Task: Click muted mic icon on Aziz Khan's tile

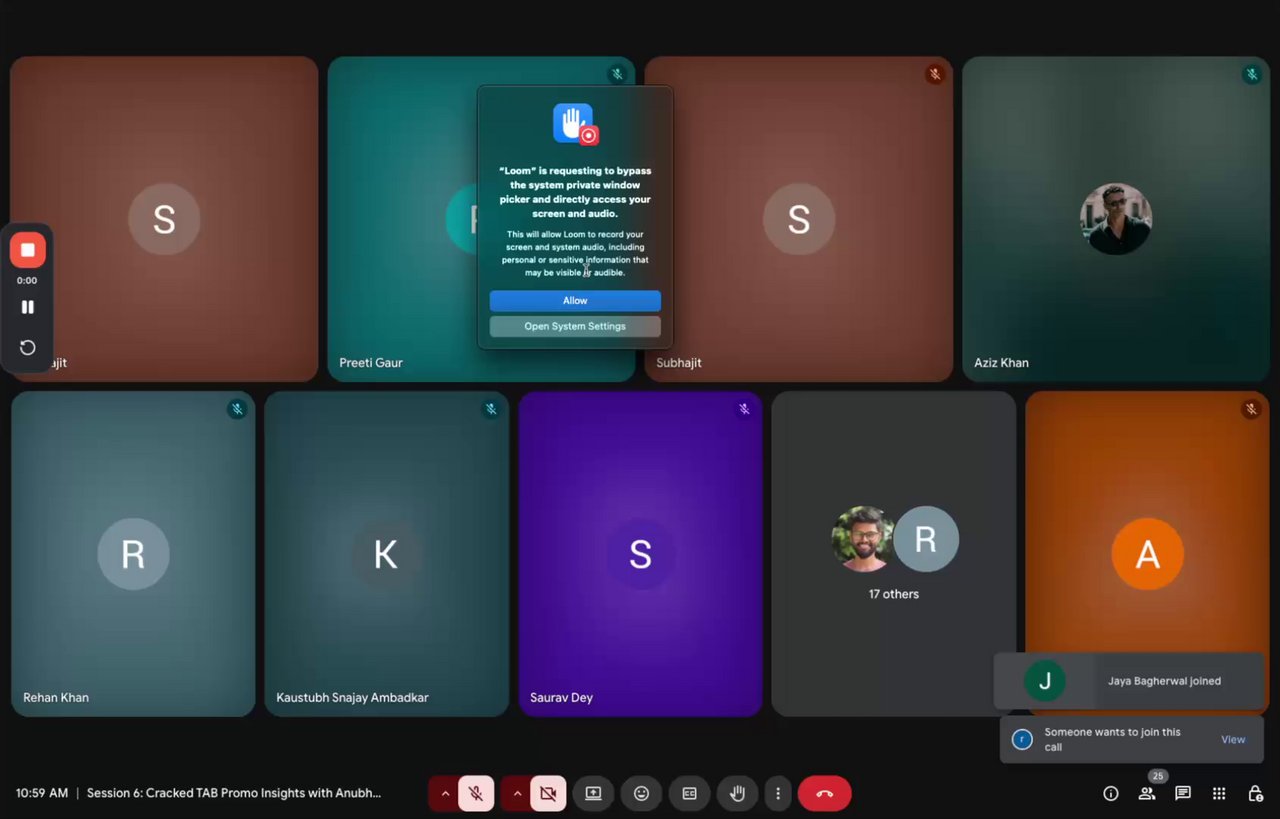Action: pyautogui.click(x=1251, y=74)
